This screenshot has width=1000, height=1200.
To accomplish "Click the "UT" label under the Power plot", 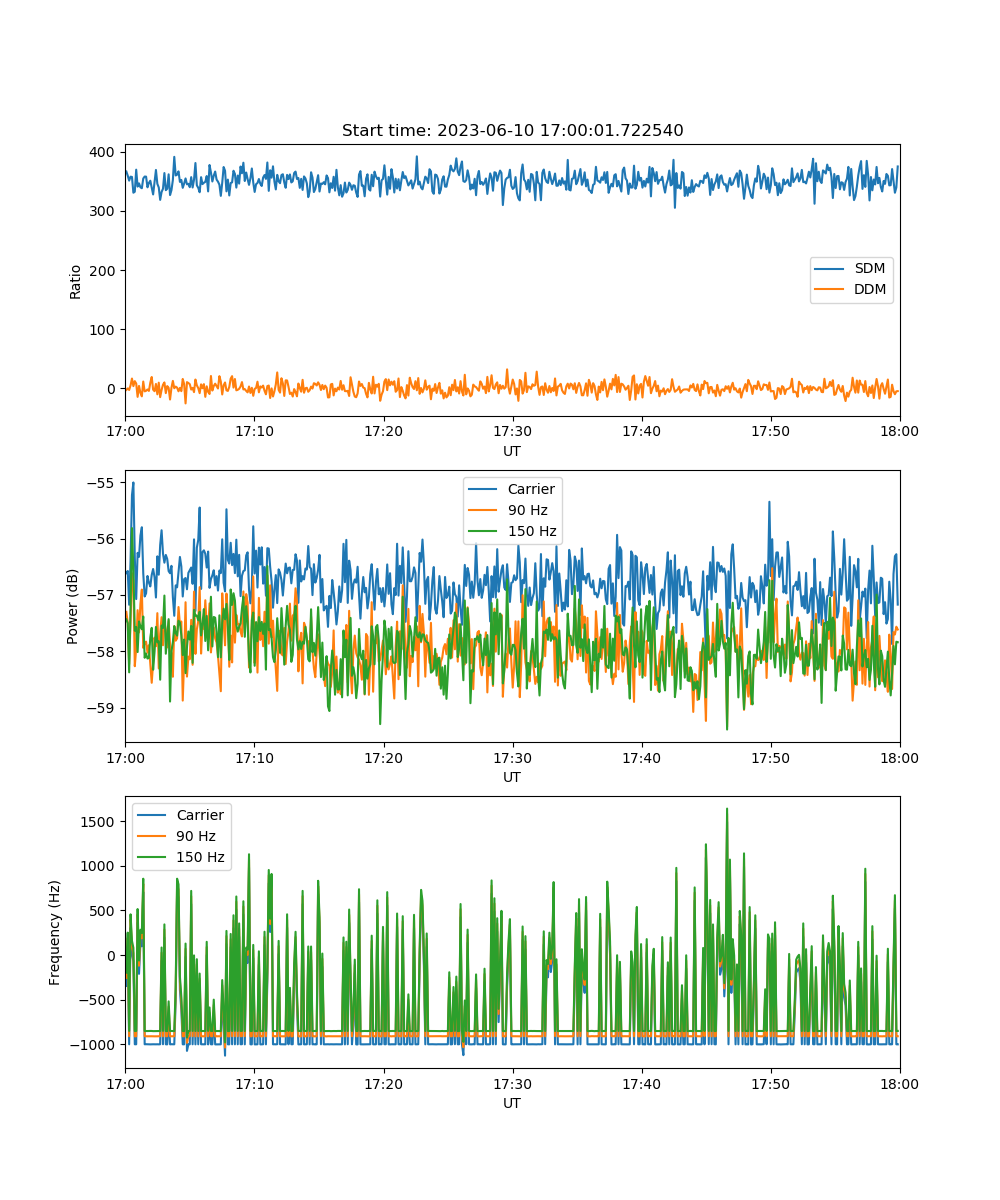I will [512, 778].
